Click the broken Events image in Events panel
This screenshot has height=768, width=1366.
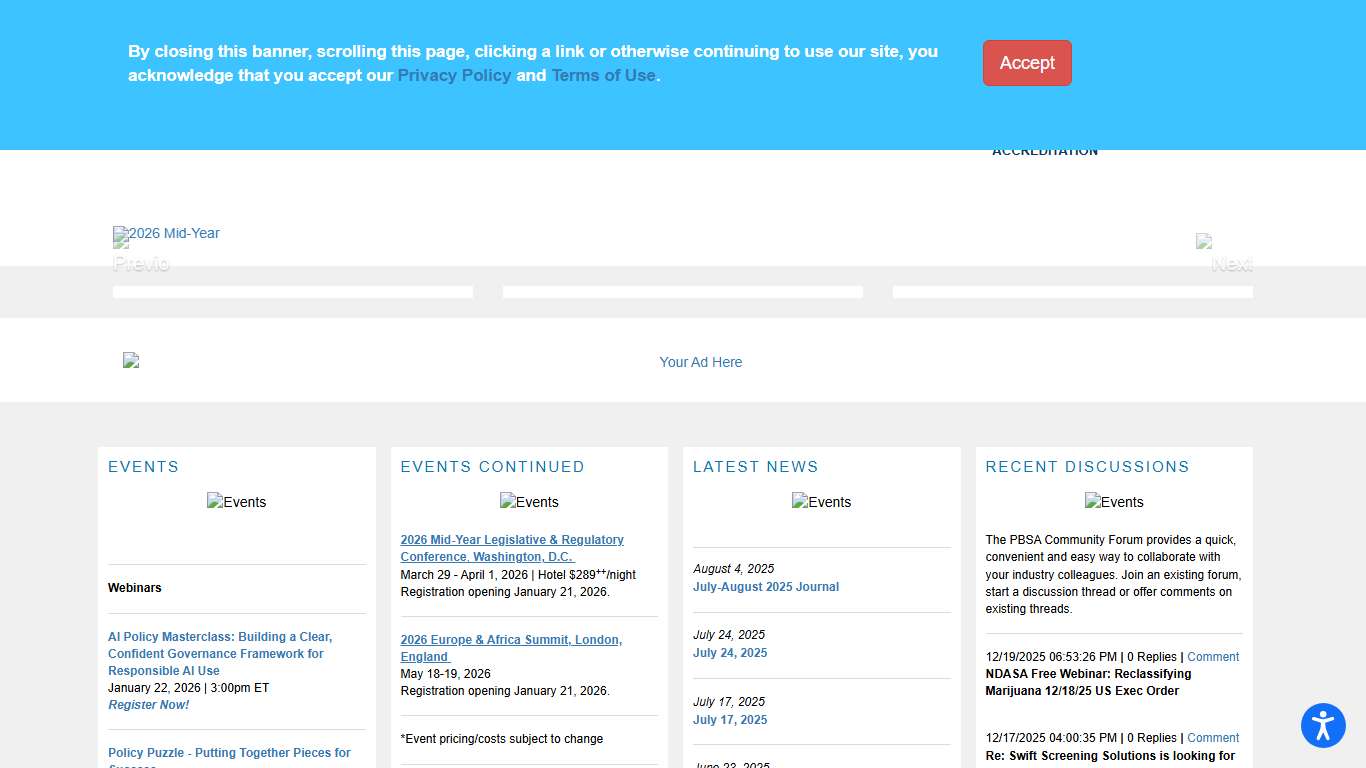[x=236, y=502]
